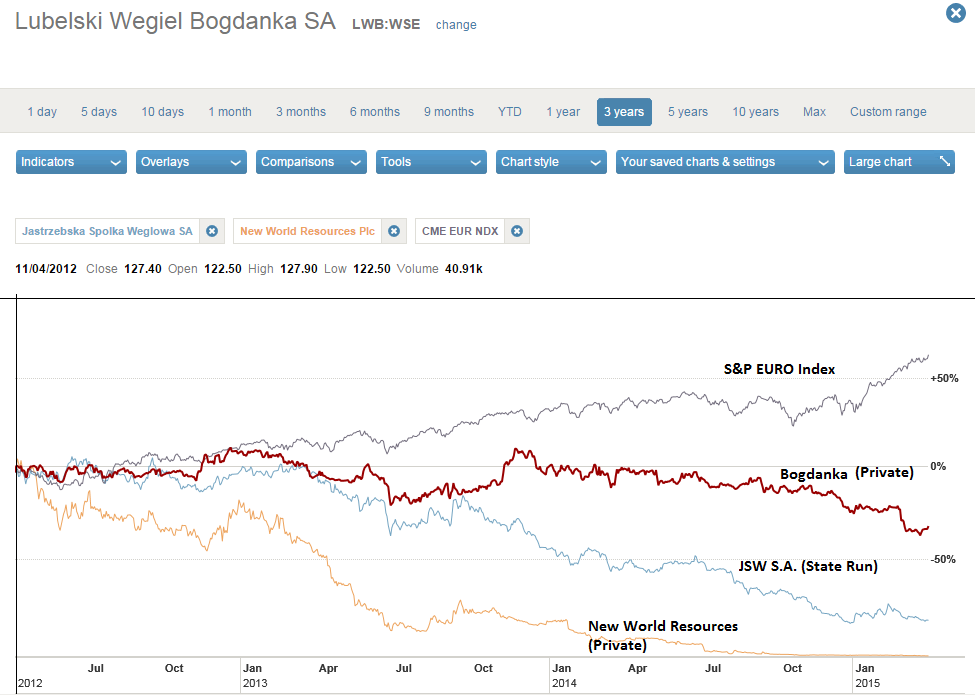Click the Bogdanka (Private) chart label

pyautogui.click(x=847, y=473)
